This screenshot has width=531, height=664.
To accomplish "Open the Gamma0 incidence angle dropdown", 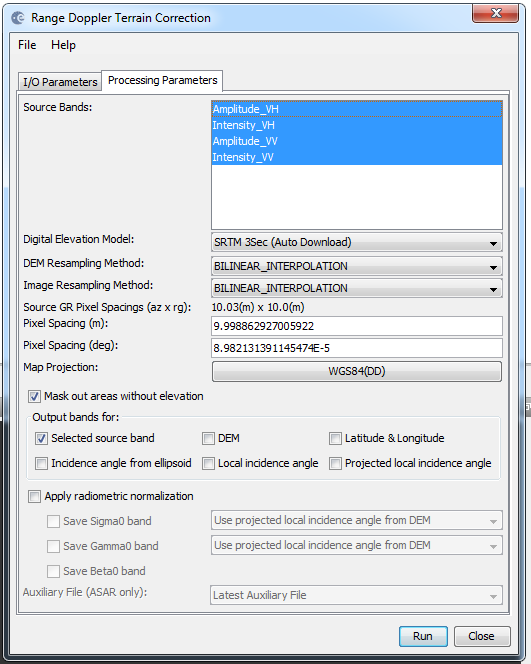I will pos(357,545).
